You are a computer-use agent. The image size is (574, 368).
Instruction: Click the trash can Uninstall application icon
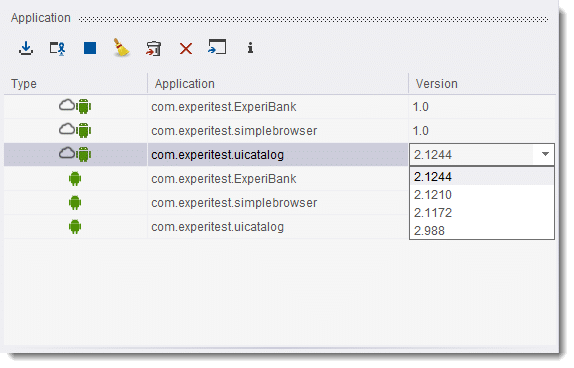154,48
